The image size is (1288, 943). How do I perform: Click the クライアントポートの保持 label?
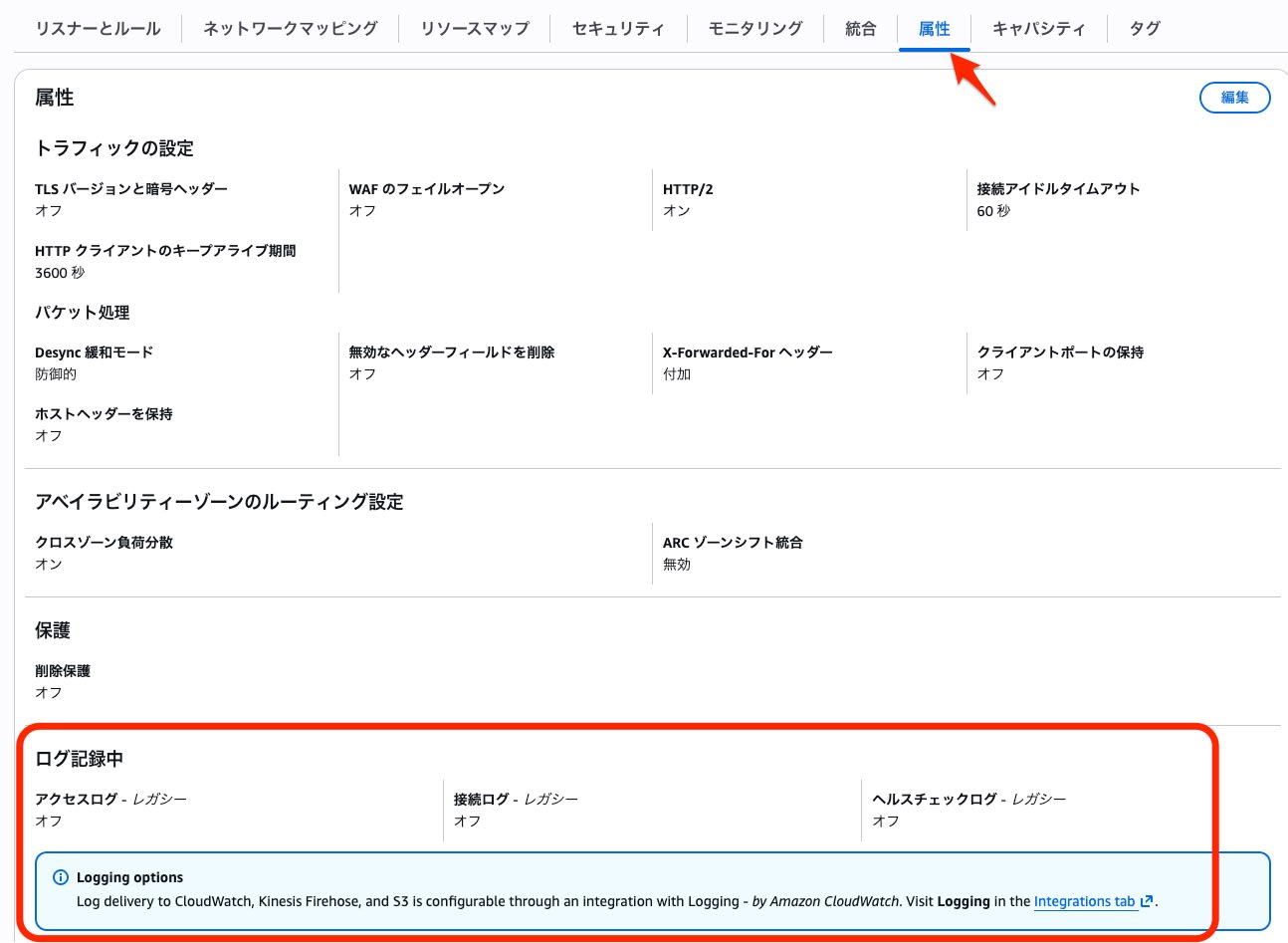point(1060,353)
